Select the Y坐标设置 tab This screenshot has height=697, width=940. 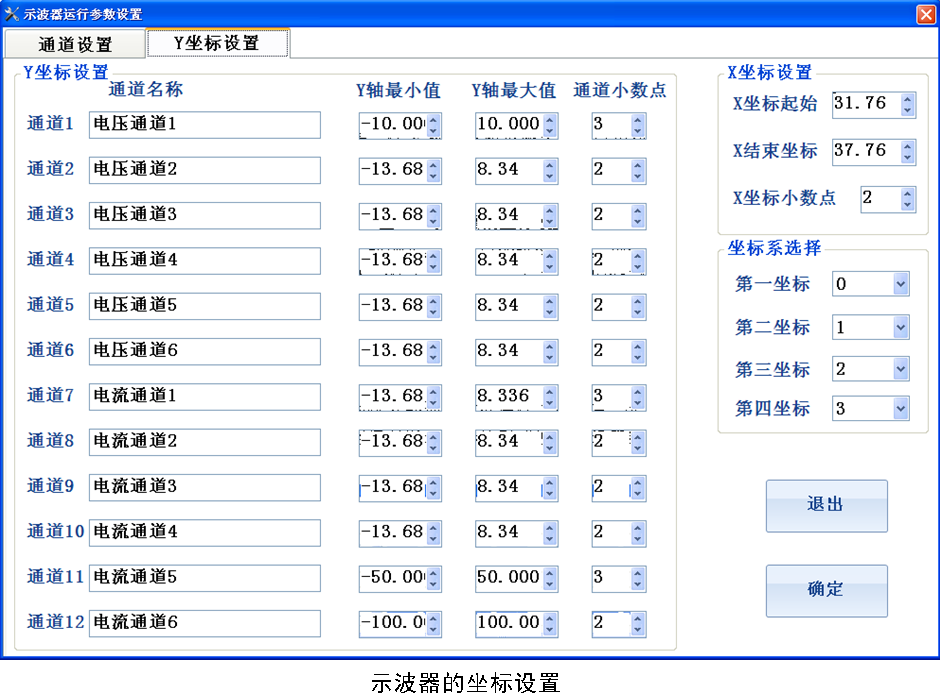pyautogui.click(x=217, y=43)
